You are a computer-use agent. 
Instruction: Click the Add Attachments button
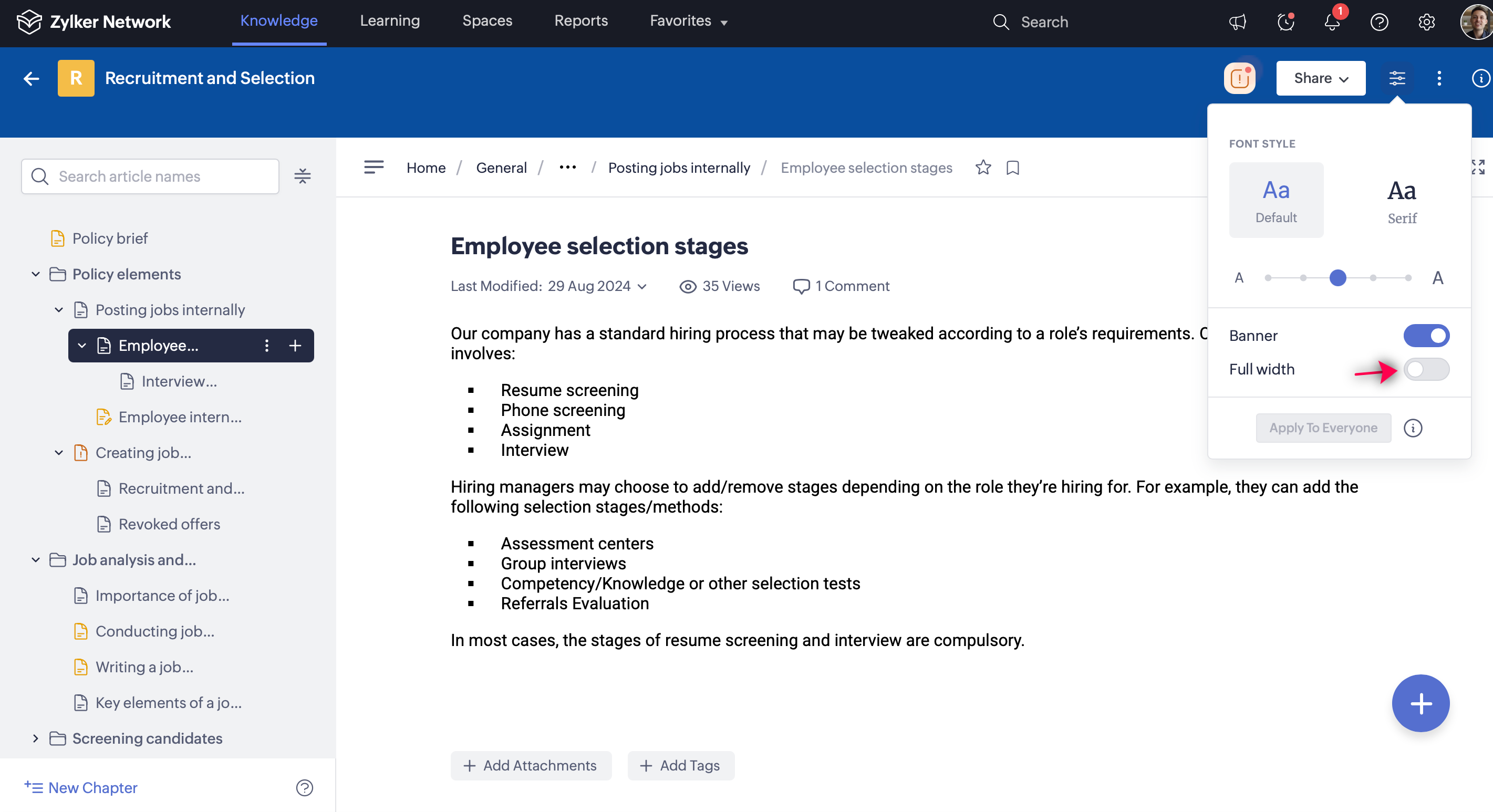(530, 766)
